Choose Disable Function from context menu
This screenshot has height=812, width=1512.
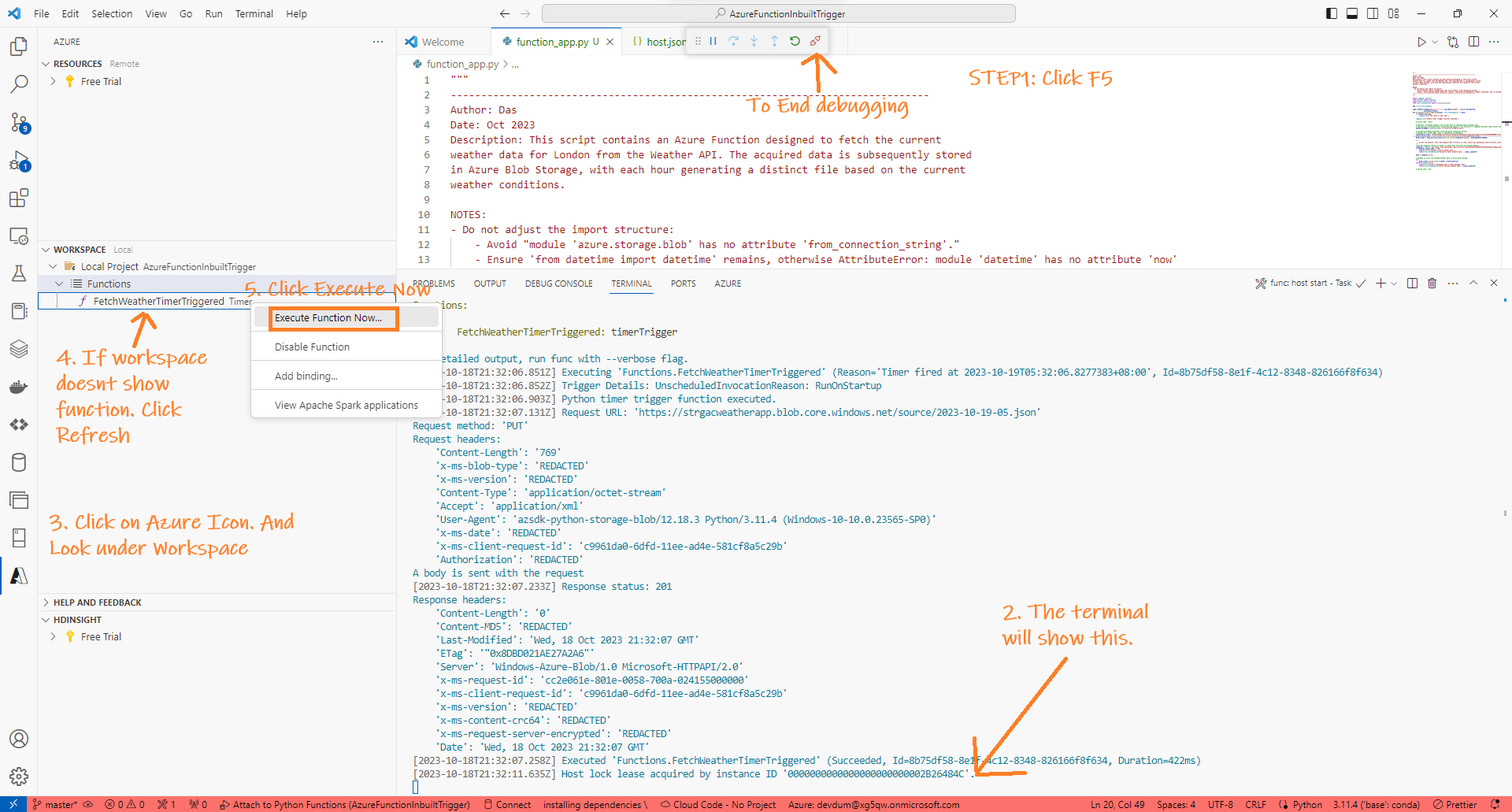click(346, 347)
